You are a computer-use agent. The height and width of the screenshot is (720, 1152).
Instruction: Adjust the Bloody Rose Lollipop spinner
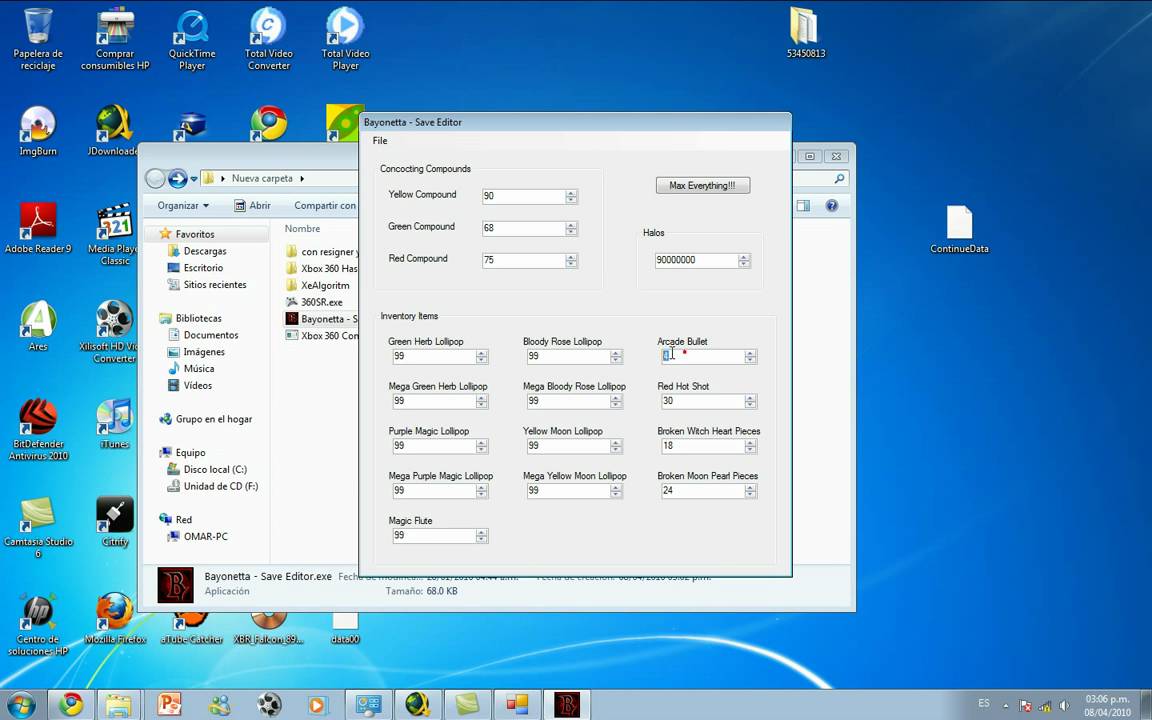616,356
